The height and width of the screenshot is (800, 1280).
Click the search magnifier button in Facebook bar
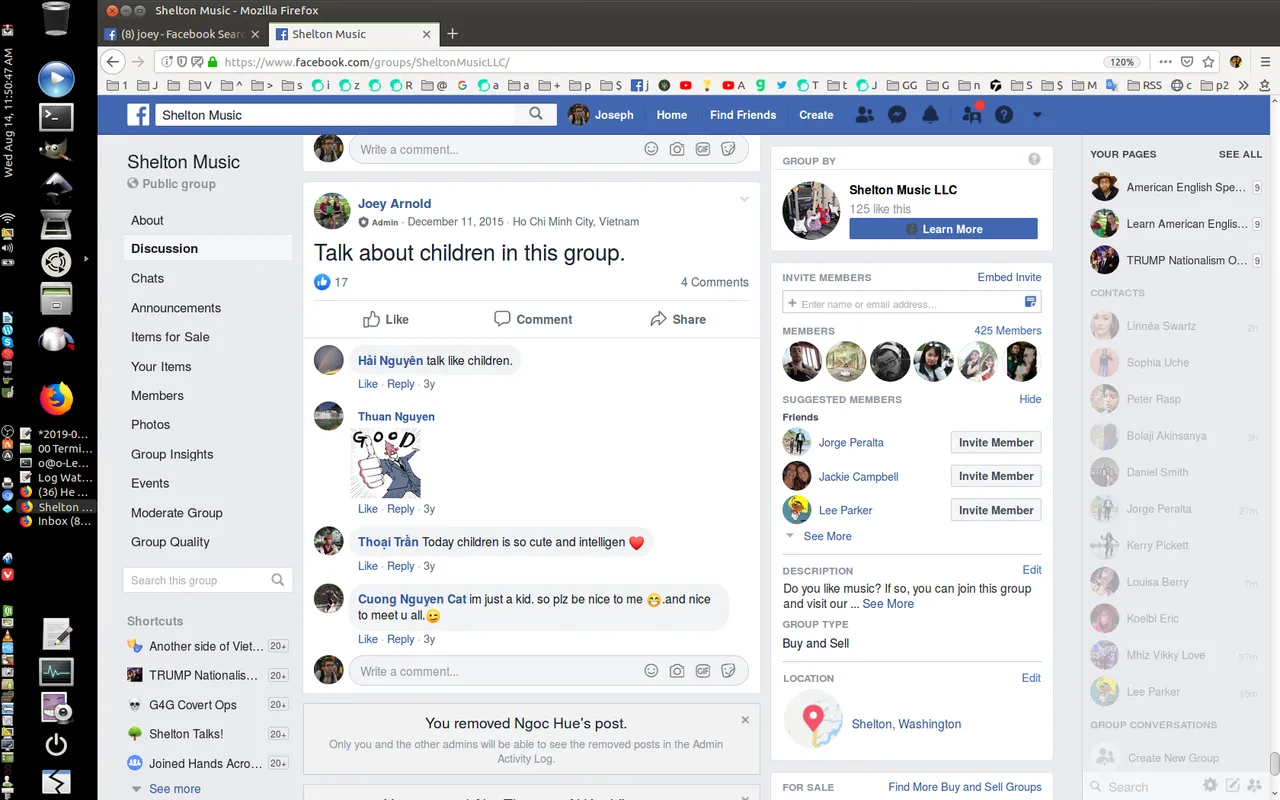[x=537, y=114]
